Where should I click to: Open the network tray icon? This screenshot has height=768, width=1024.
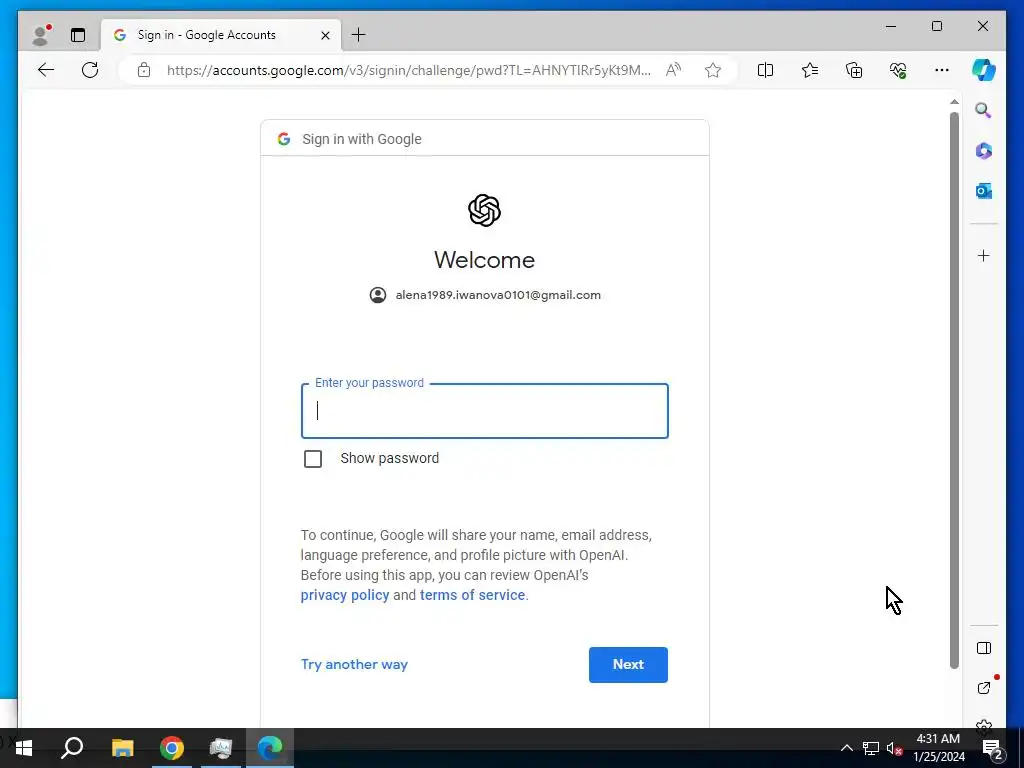coord(871,748)
